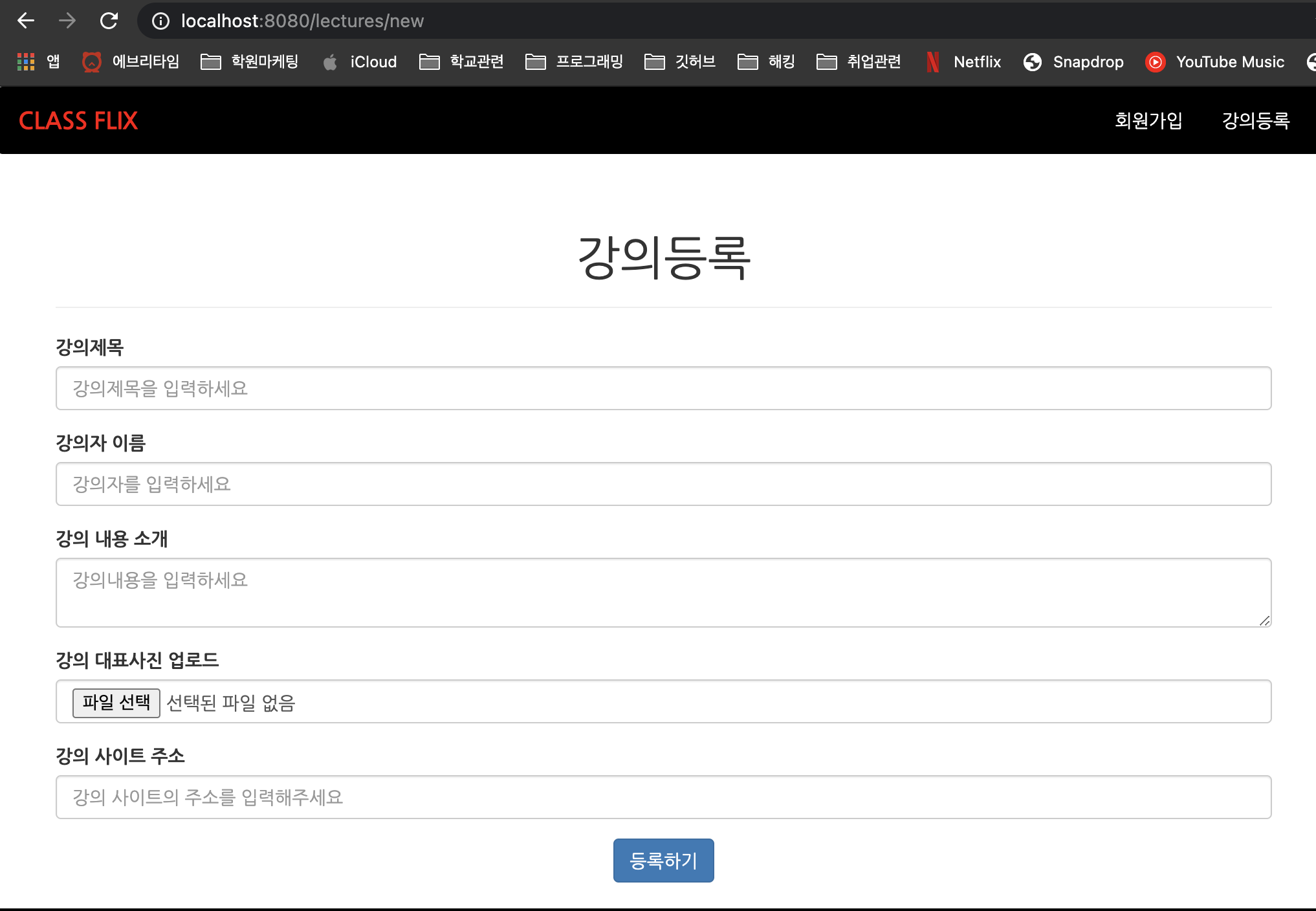Click the CLASS FLIX logo link
1316x911 pixels.
[78, 120]
